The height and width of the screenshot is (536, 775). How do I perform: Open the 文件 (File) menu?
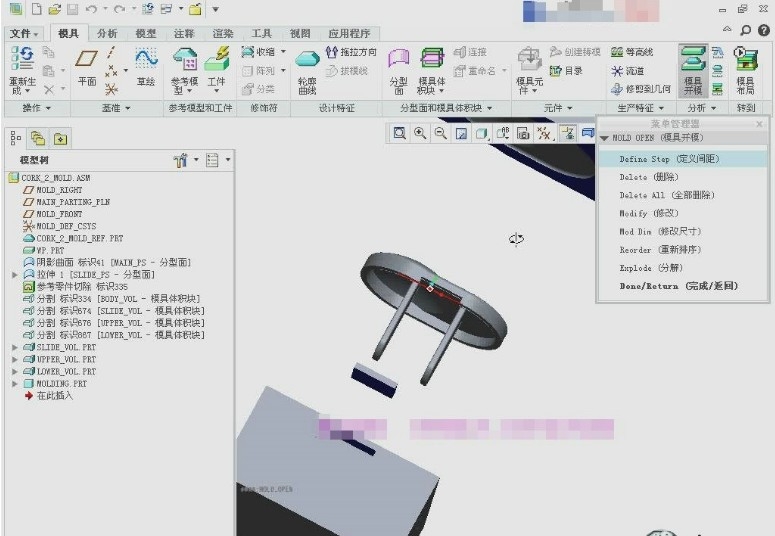click(24, 34)
